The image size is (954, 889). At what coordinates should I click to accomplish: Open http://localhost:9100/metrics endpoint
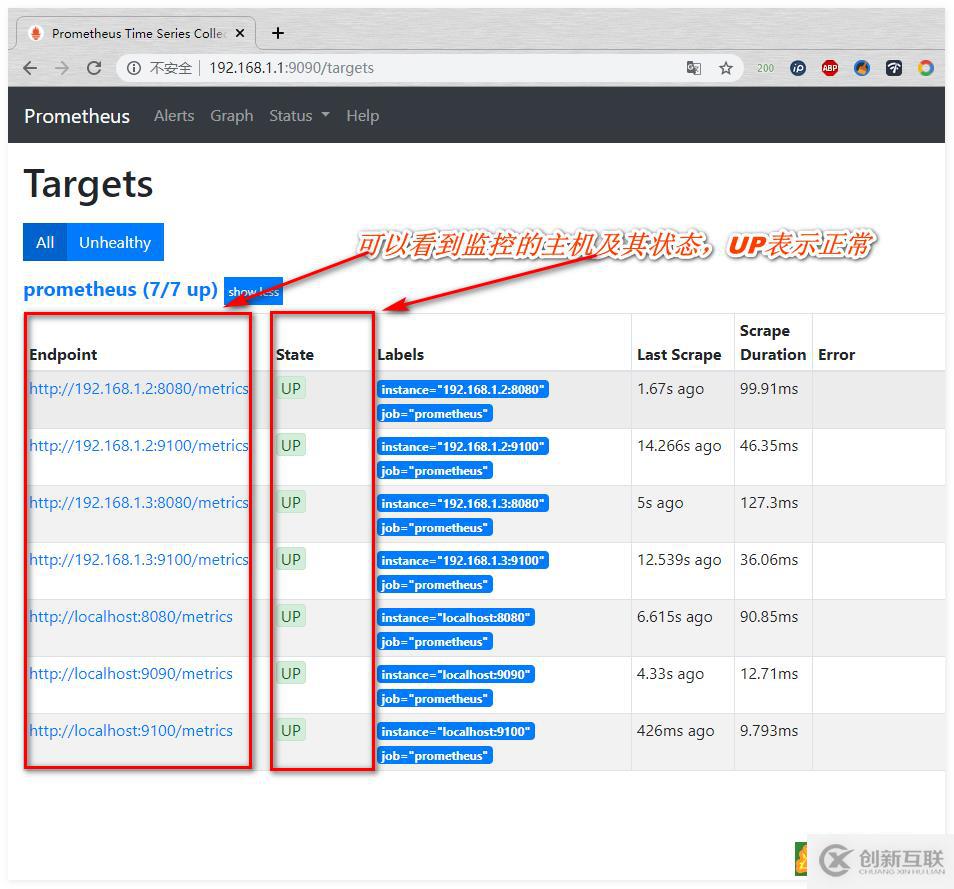[131, 731]
